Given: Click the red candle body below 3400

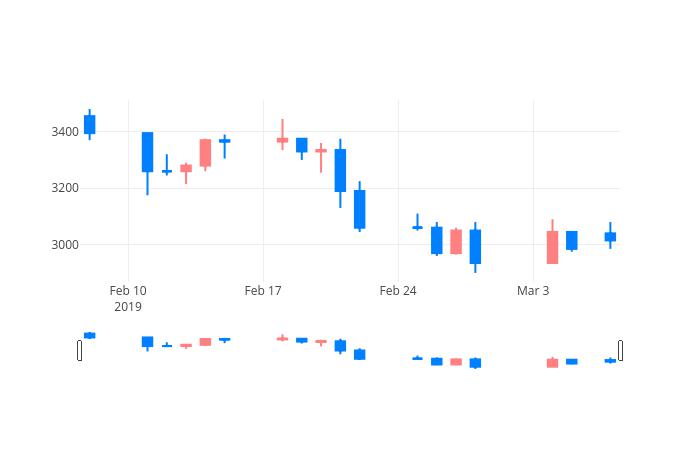Looking at the screenshot, I should click(205, 153).
